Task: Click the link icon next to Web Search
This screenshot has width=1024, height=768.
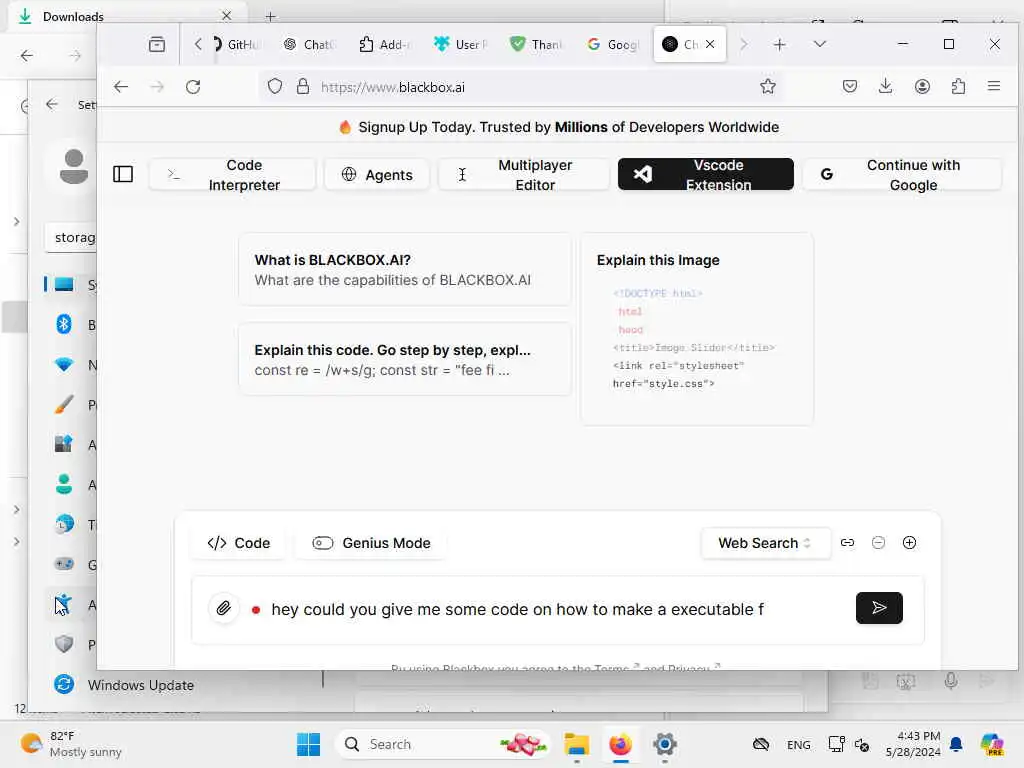Action: click(x=847, y=543)
